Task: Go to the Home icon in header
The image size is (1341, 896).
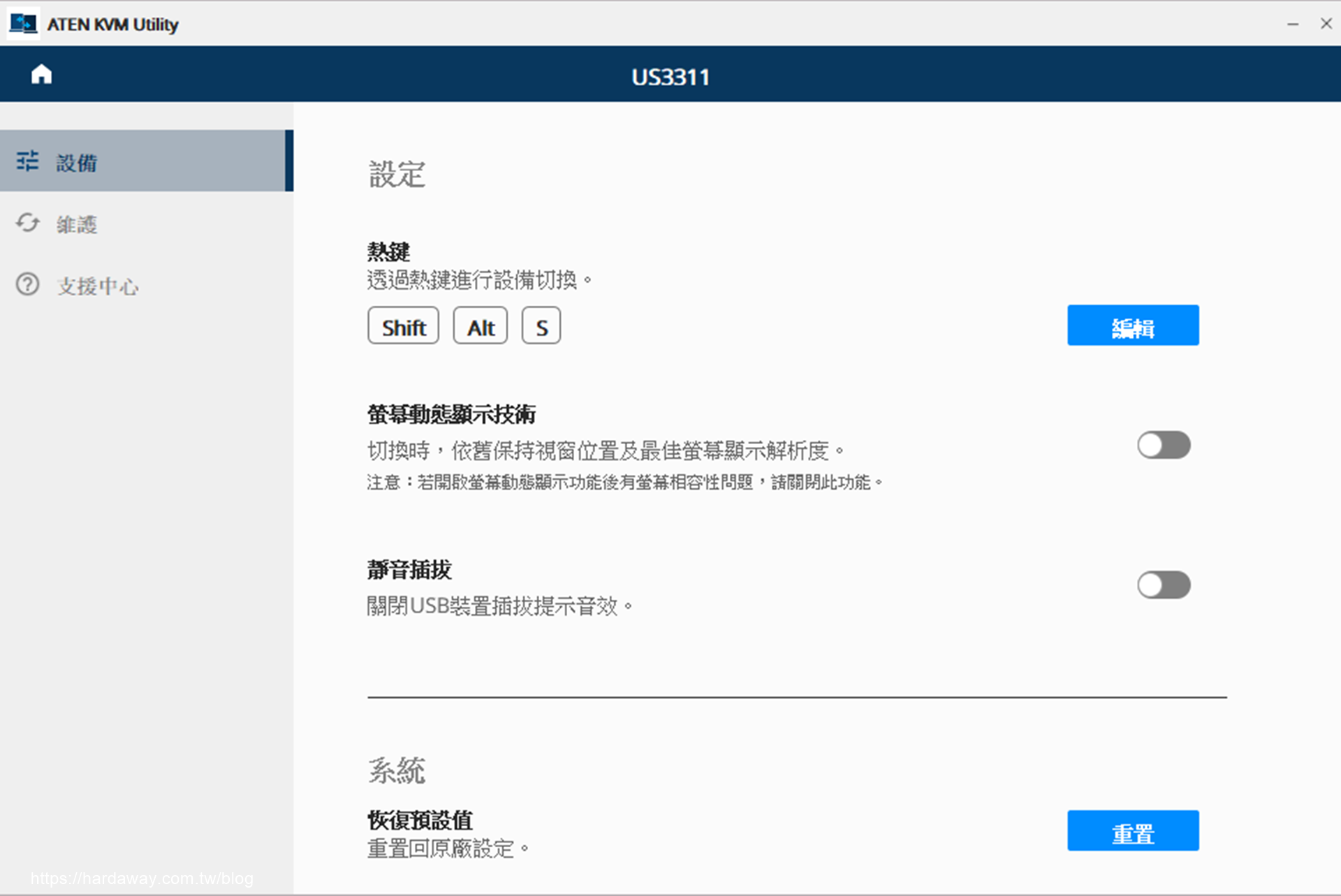Action: (x=41, y=74)
